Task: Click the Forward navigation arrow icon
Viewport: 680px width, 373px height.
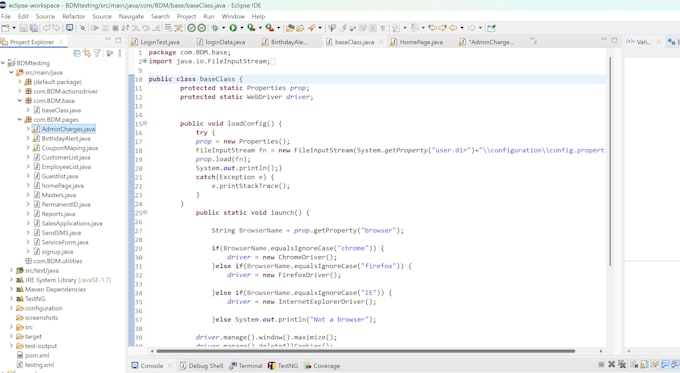Action: click(471, 28)
